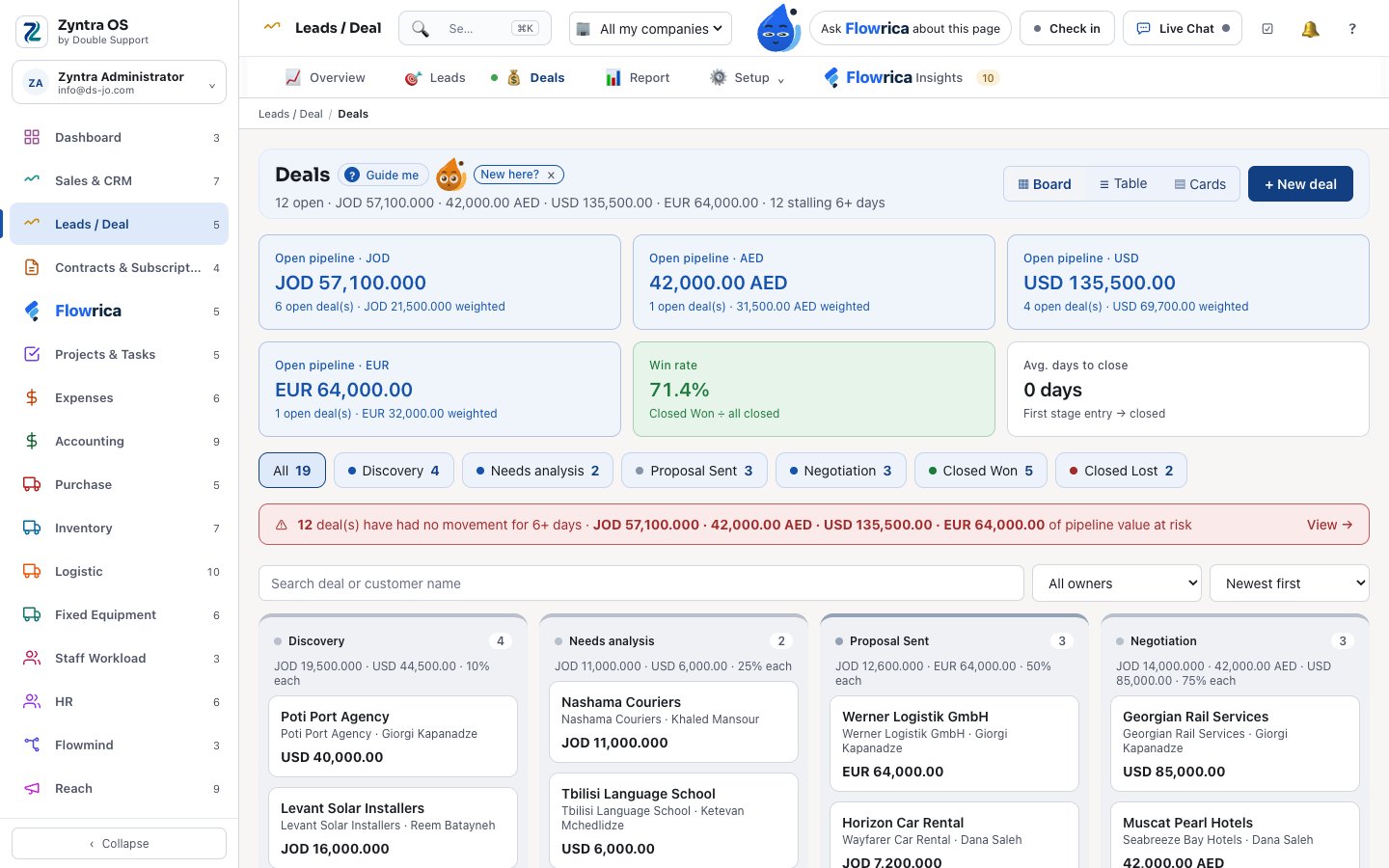The image size is (1389, 868).
Task: Open the Dashboard sidebar icon
Action: [x=32, y=137]
